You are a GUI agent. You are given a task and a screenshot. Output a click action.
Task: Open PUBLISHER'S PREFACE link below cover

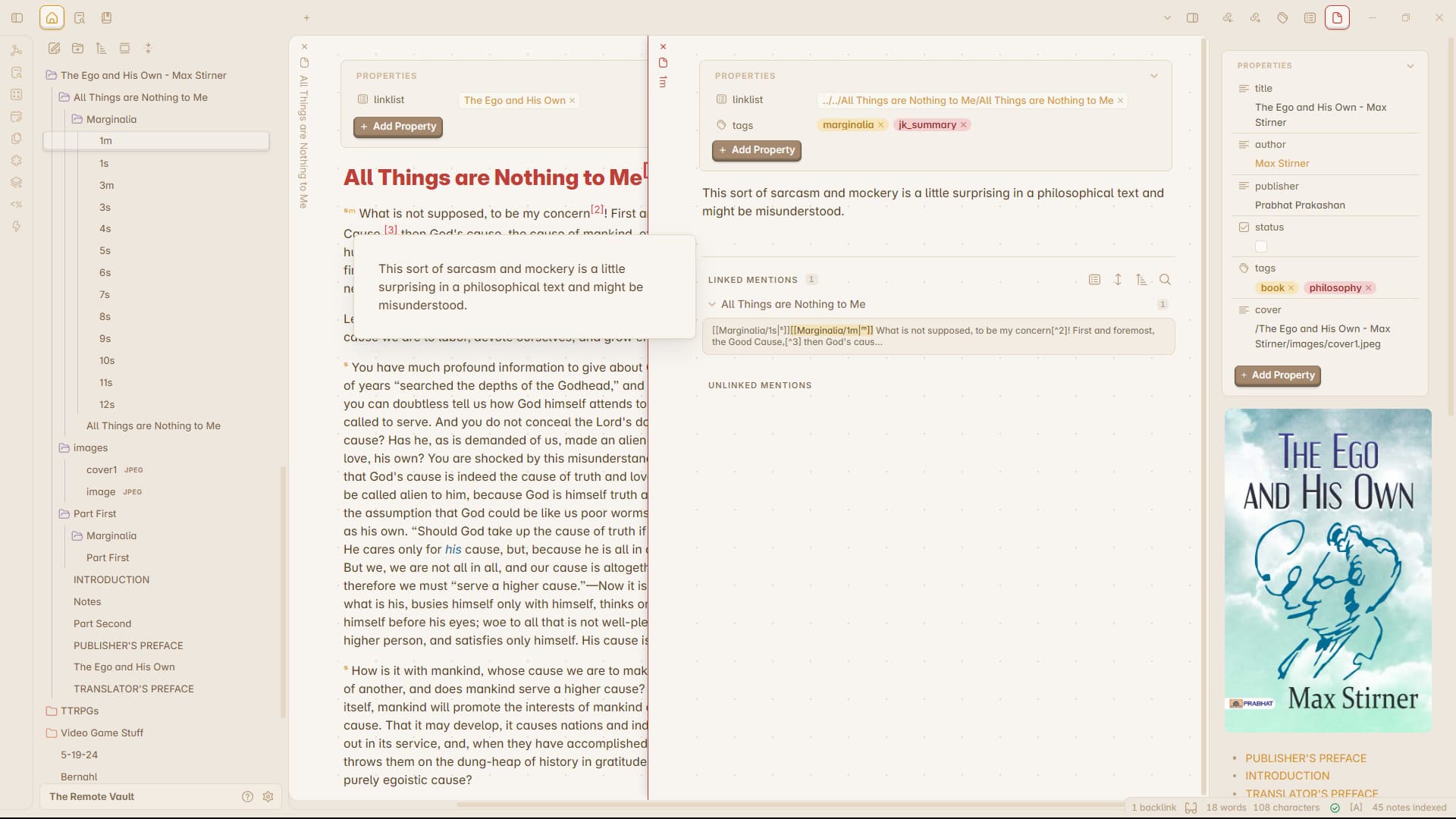(1306, 758)
